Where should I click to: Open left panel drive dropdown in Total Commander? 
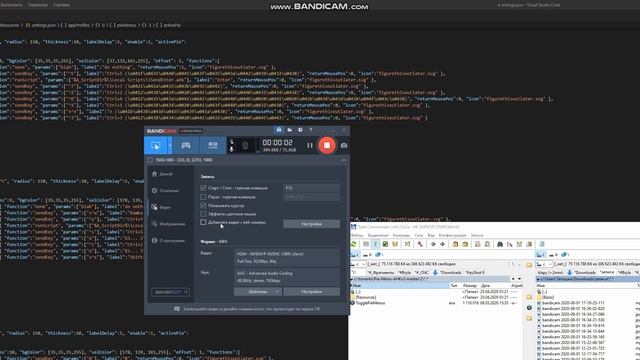click(358, 264)
